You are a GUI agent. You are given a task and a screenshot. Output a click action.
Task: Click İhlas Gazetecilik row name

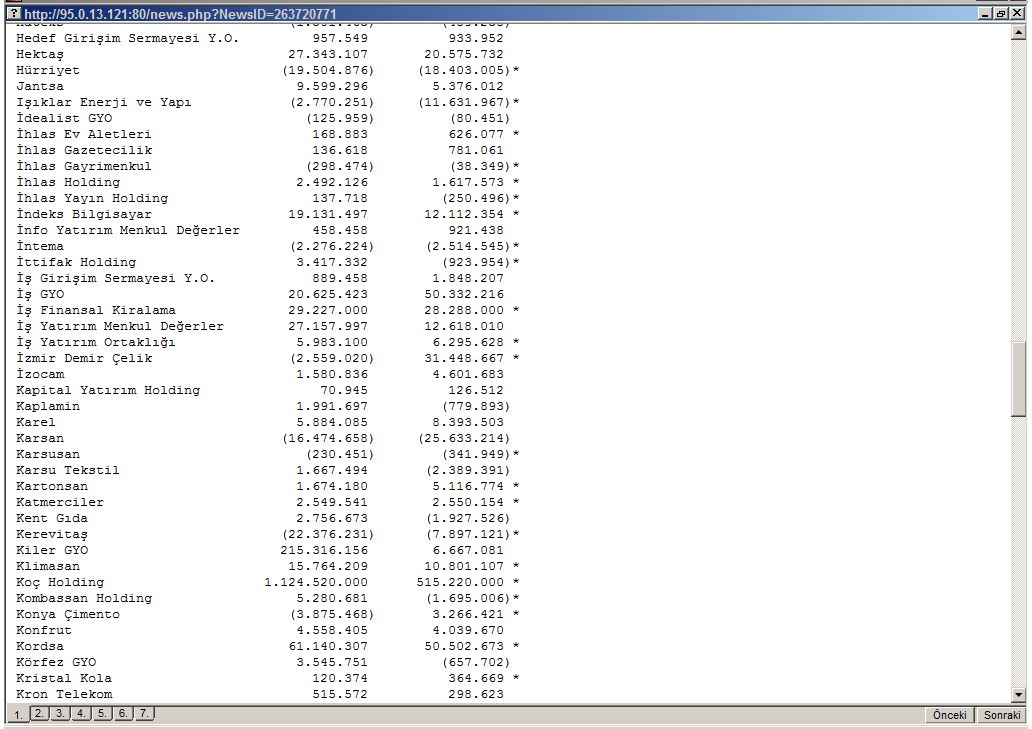point(84,150)
